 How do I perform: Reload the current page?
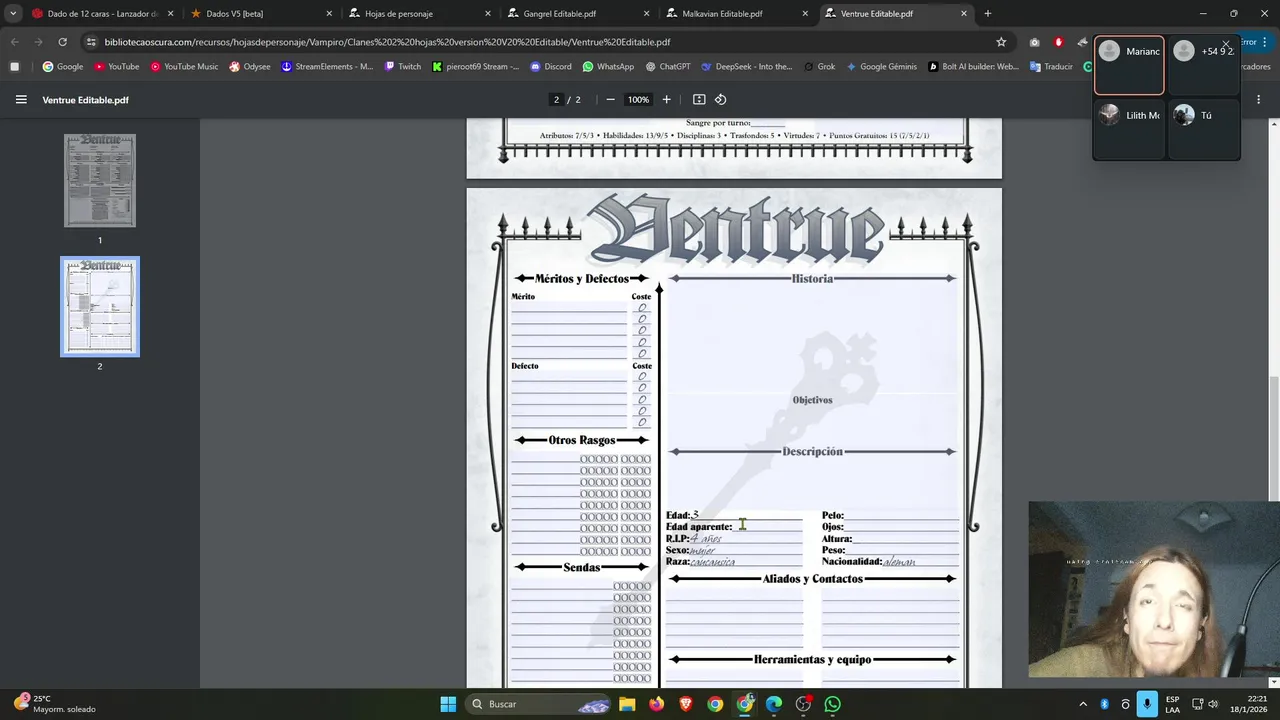point(62,42)
